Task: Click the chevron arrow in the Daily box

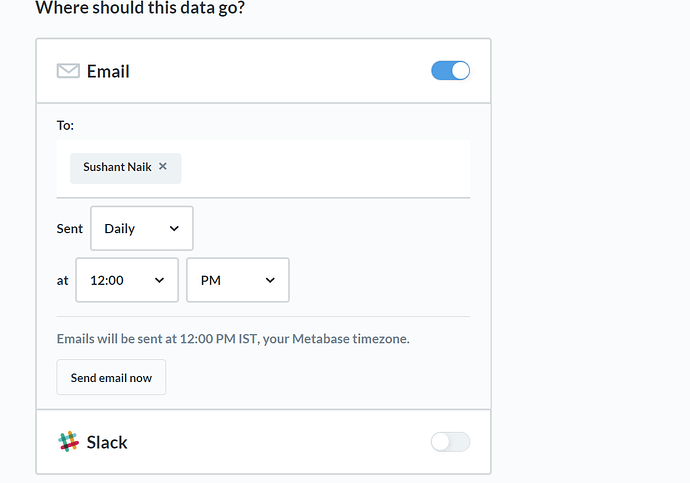Action: pos(174,228)
